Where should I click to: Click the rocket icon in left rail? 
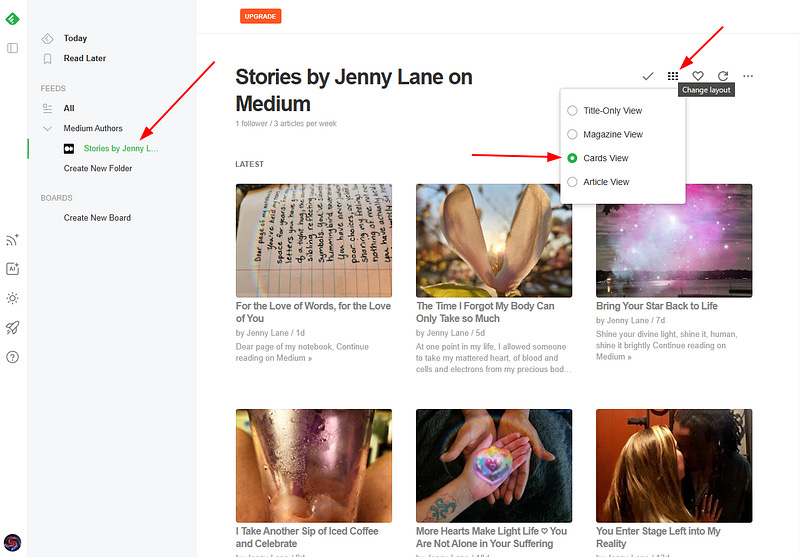12,327
